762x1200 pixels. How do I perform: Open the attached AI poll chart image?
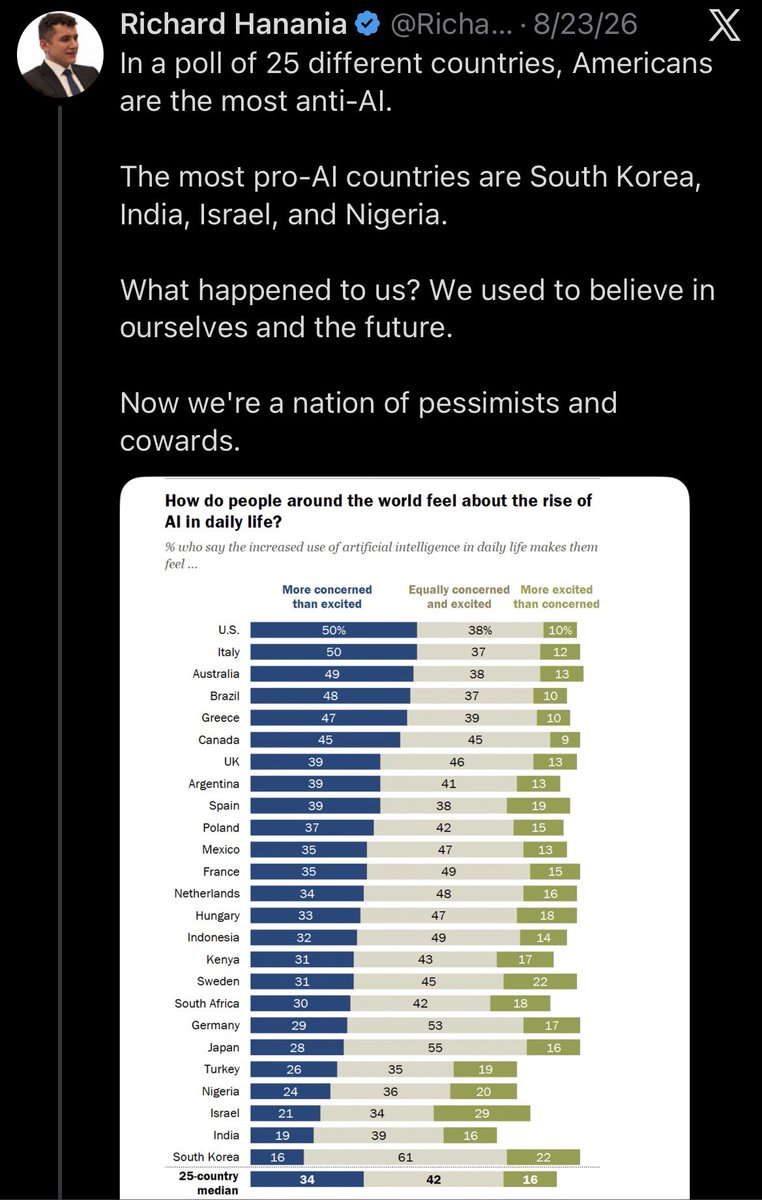point(405,839)
